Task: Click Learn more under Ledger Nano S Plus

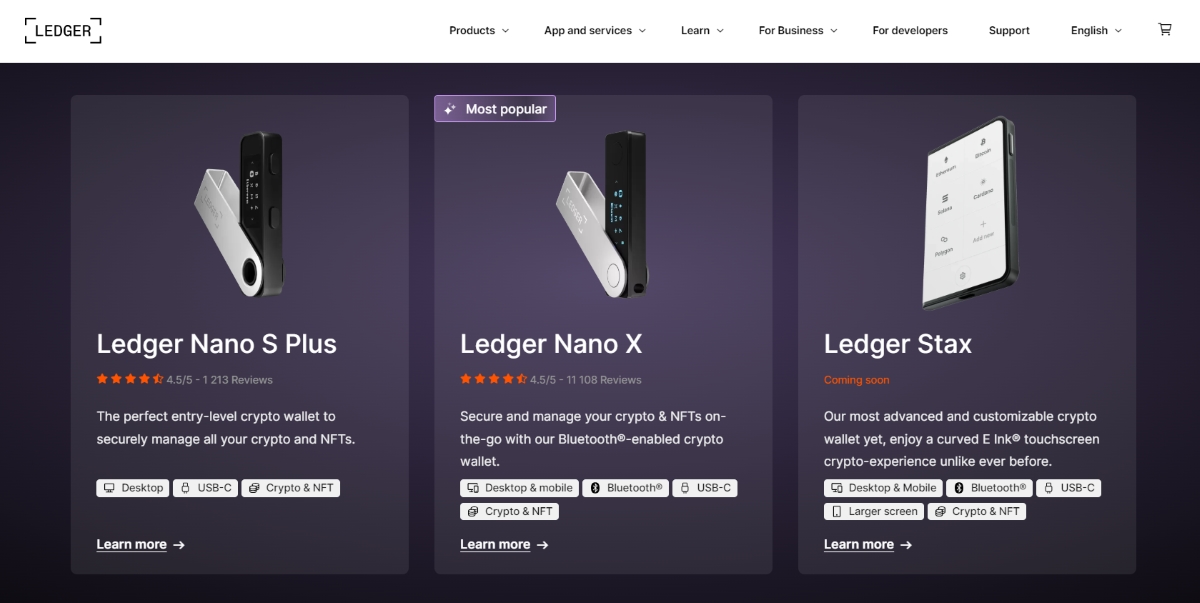Action: (x=131, y=544)
